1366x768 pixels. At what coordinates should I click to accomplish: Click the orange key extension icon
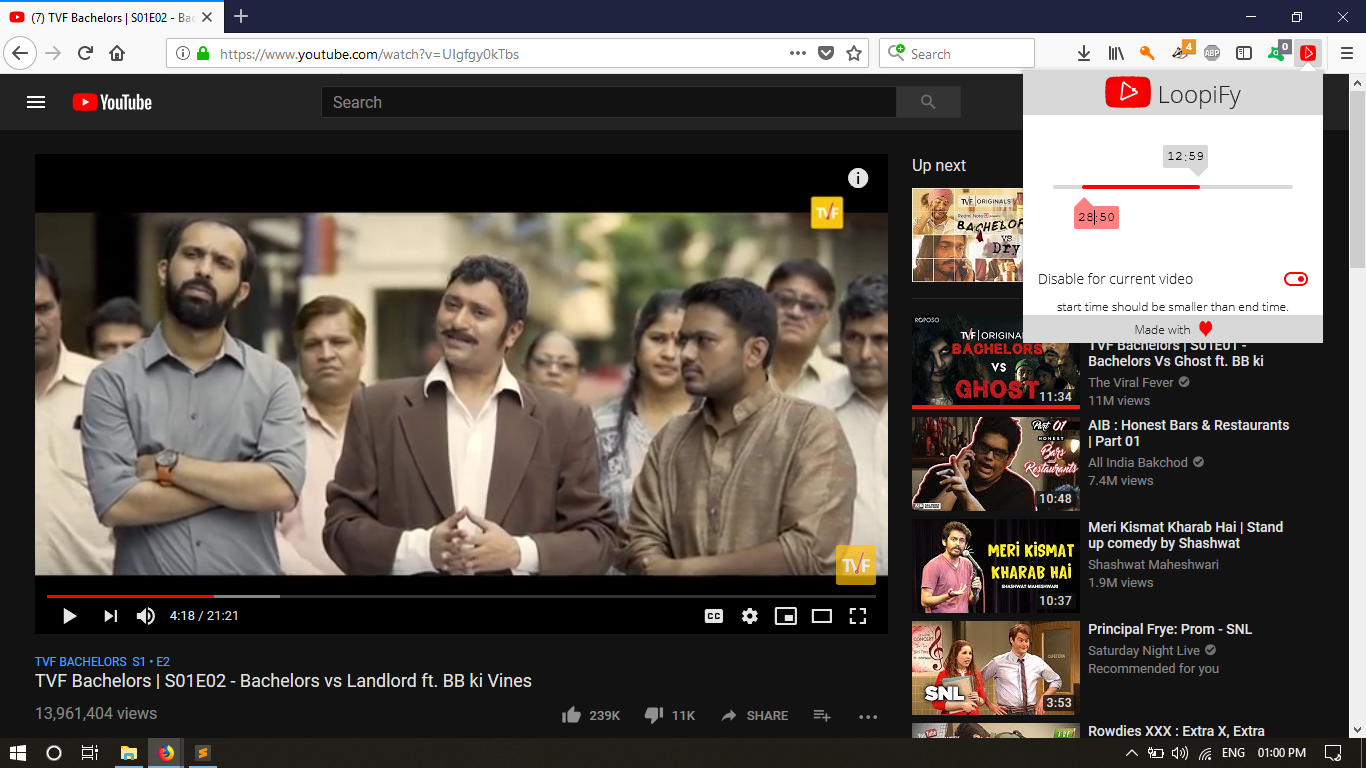[x=1148, y=53]
